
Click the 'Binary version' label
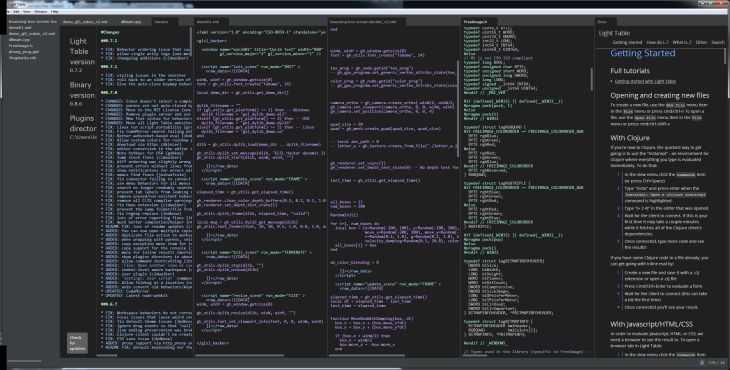82,90
